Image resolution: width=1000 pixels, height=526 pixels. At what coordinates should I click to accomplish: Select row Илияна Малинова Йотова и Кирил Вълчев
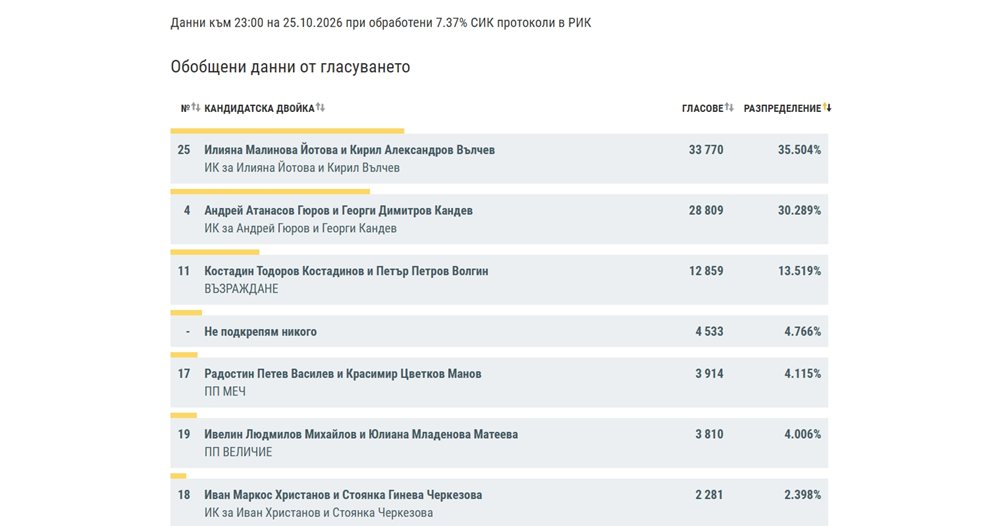499,159
